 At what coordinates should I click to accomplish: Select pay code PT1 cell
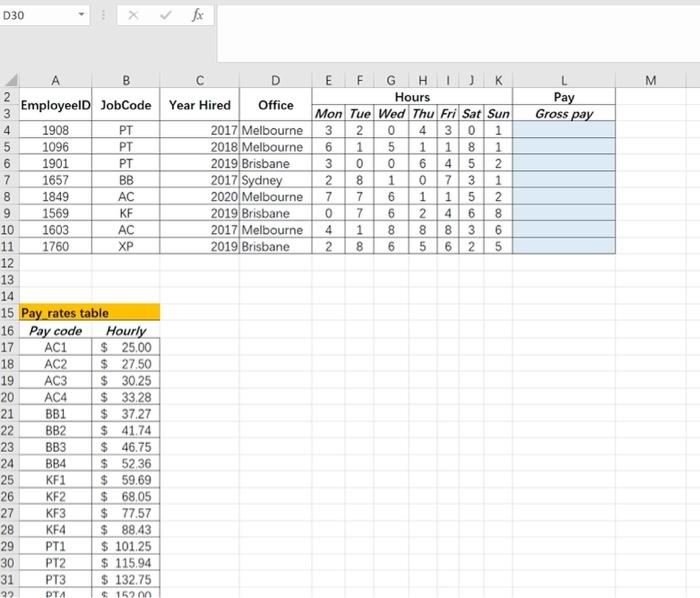tap(55, 546)
